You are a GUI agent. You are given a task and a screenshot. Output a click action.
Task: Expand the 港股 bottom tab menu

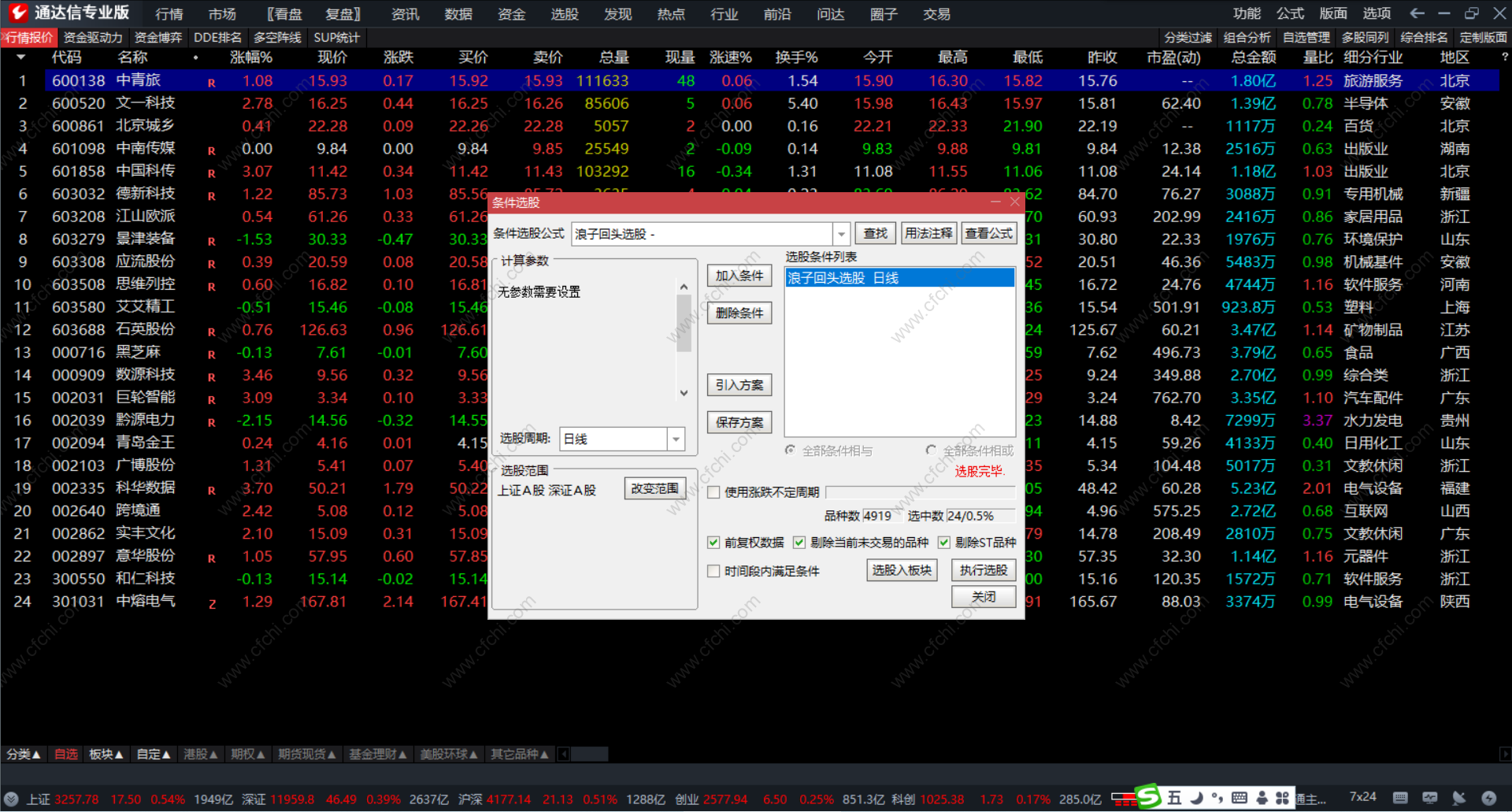click(201, 755)
